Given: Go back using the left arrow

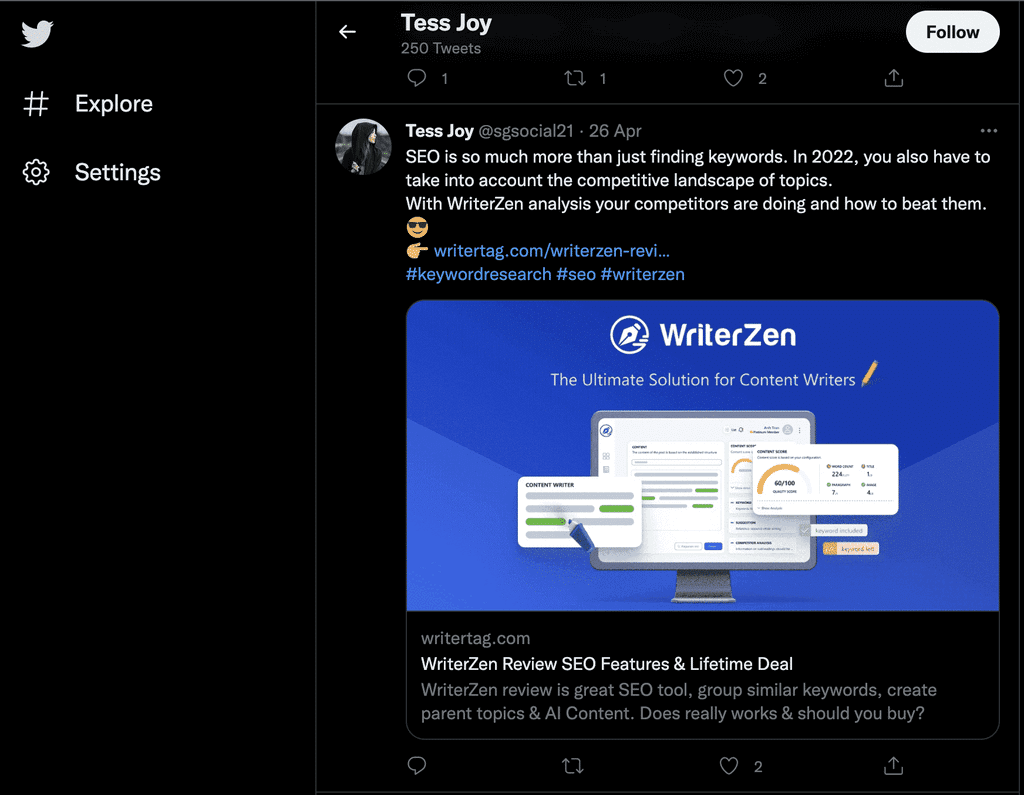Looking at the screenshot, I should pos(347,31).
